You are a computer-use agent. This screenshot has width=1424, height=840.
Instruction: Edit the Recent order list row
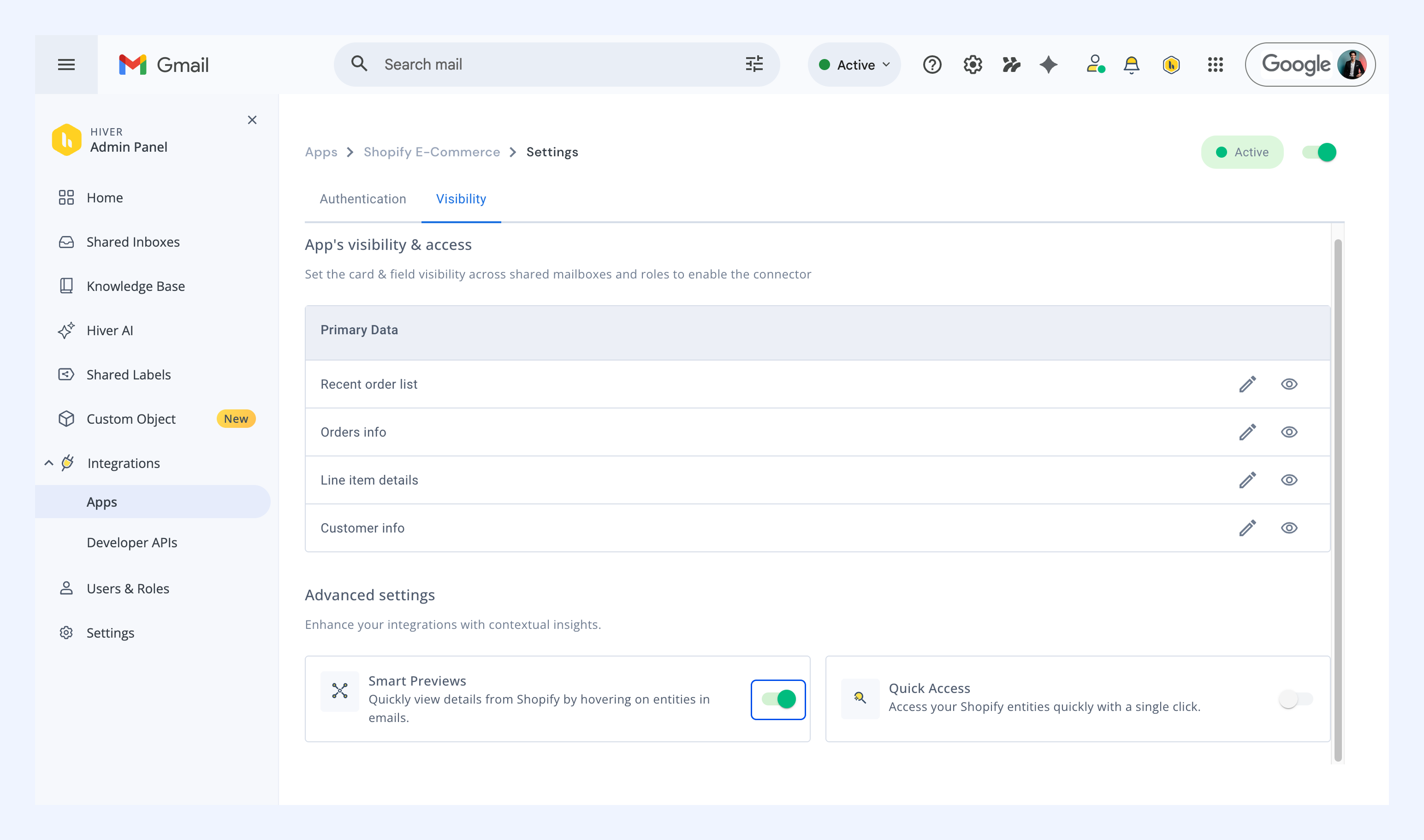(1247, 385)
